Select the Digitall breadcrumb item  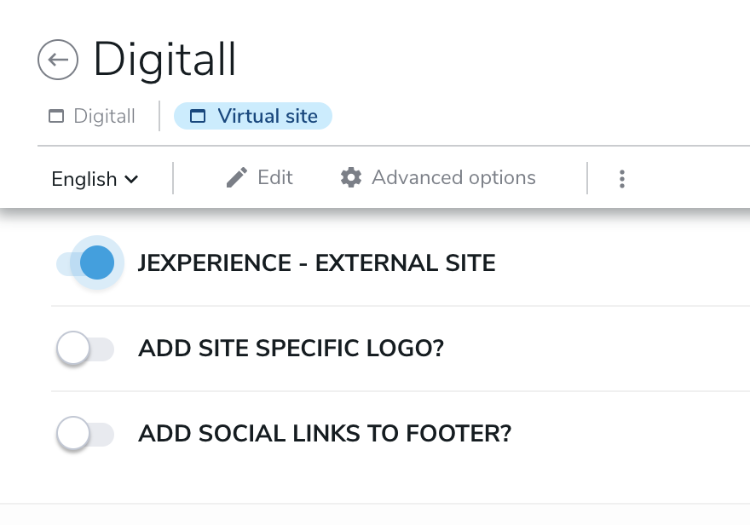point(92,116)
